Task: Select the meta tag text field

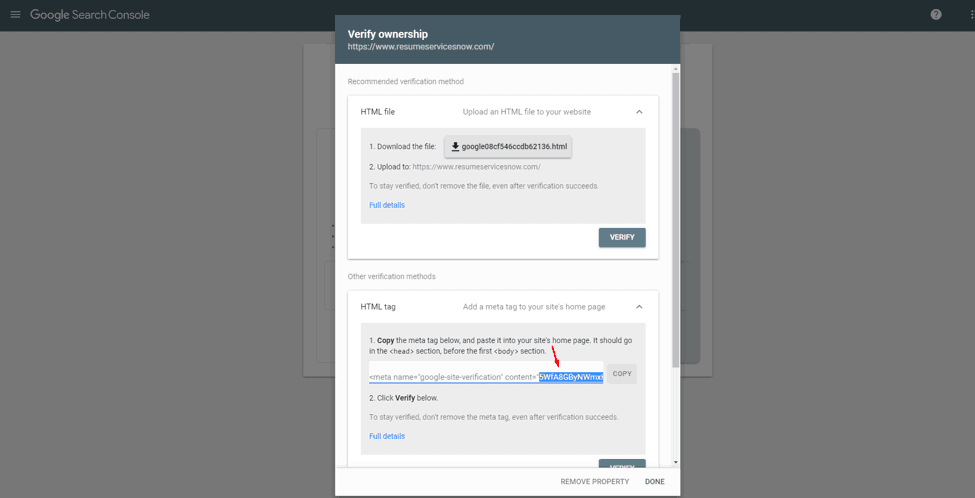Action: 486,372
